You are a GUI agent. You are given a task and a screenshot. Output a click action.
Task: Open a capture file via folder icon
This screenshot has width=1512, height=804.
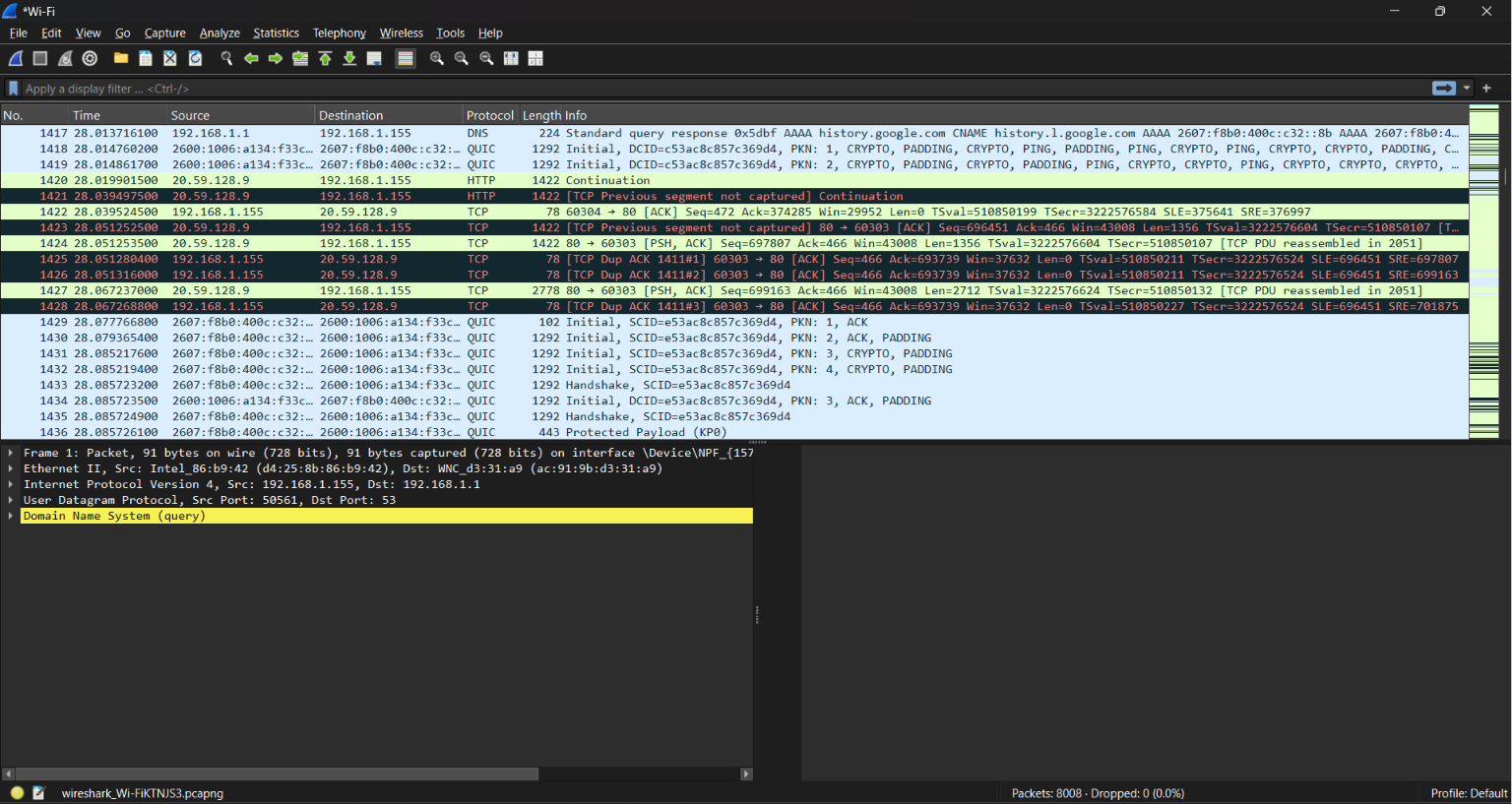(121, 59)
